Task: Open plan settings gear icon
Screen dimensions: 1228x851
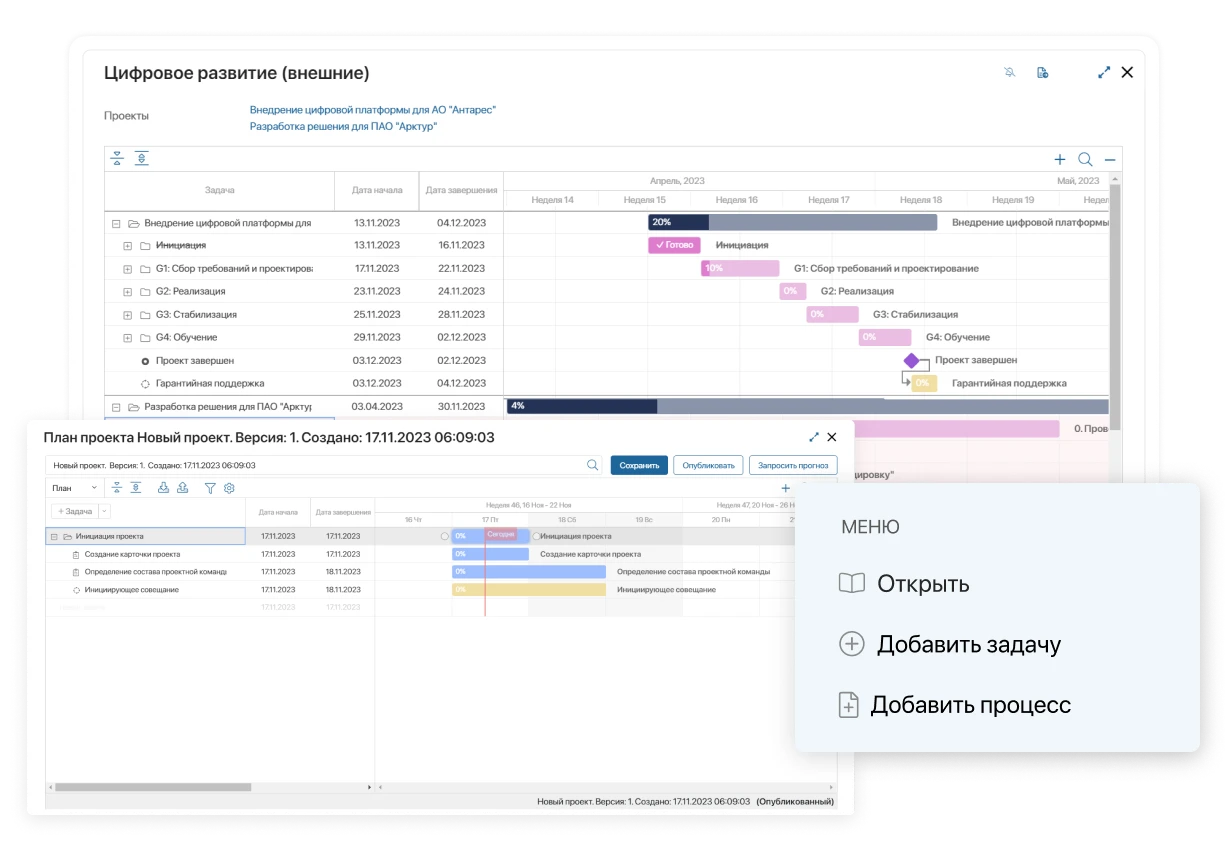Action: pos(229,488)
